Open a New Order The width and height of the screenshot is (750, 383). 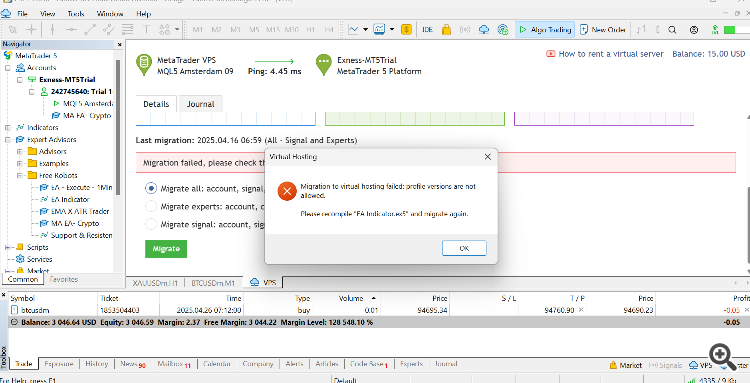(x=603, y=30)
